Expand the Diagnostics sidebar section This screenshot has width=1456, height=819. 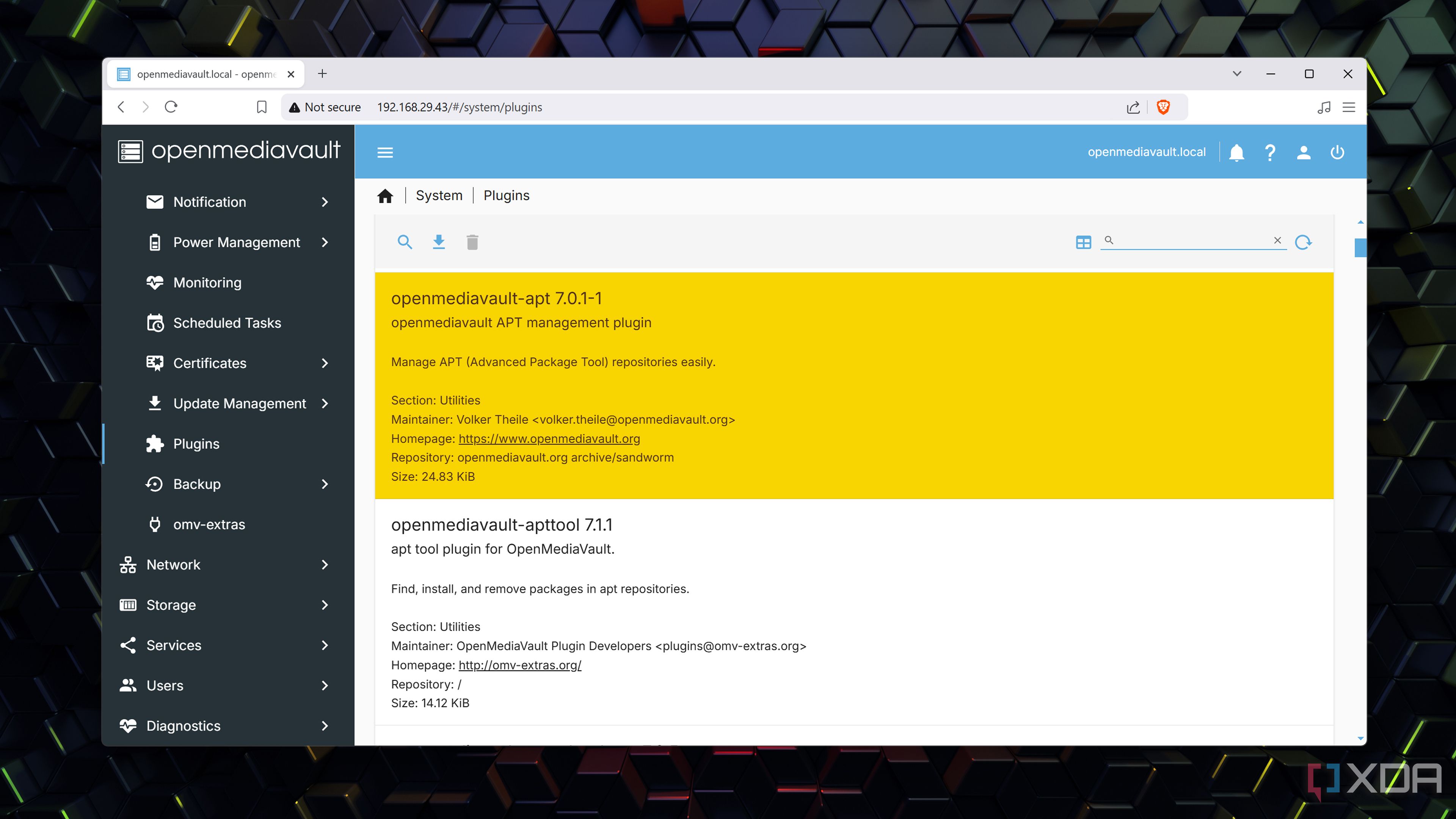(228, 726)
